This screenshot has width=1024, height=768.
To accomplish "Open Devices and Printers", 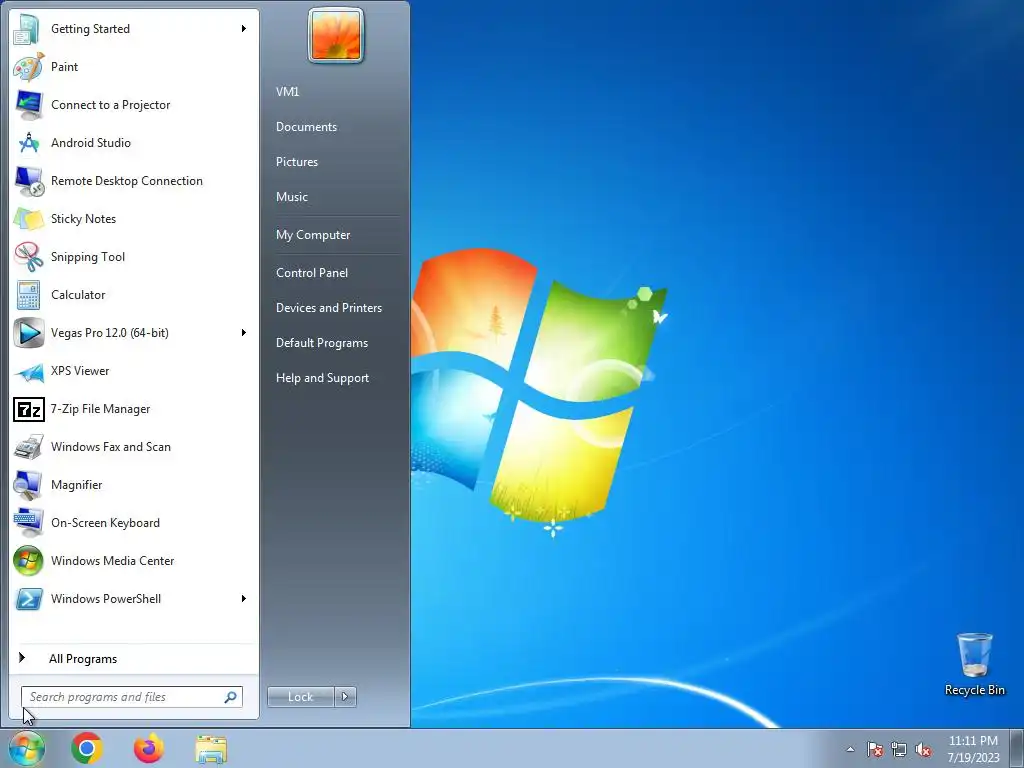I will coord(328,308).
